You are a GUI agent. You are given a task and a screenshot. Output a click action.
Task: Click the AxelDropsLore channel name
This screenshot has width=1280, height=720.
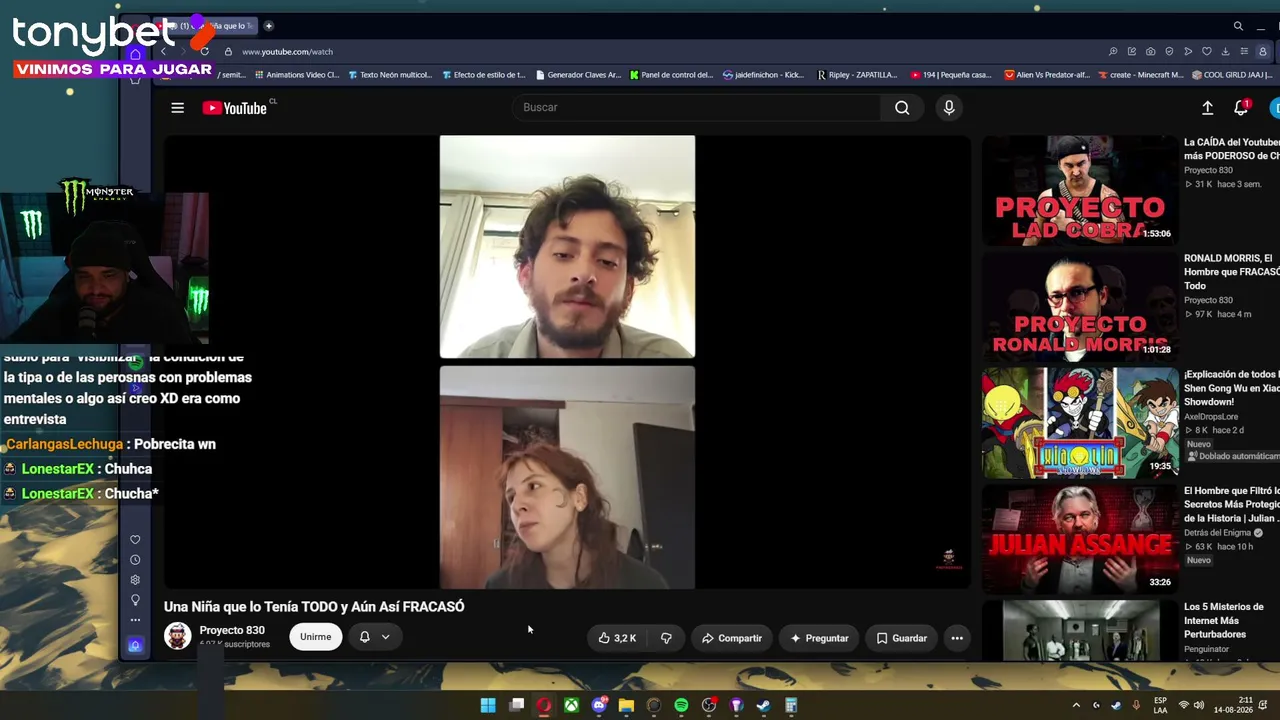[x=1212, y=416]
